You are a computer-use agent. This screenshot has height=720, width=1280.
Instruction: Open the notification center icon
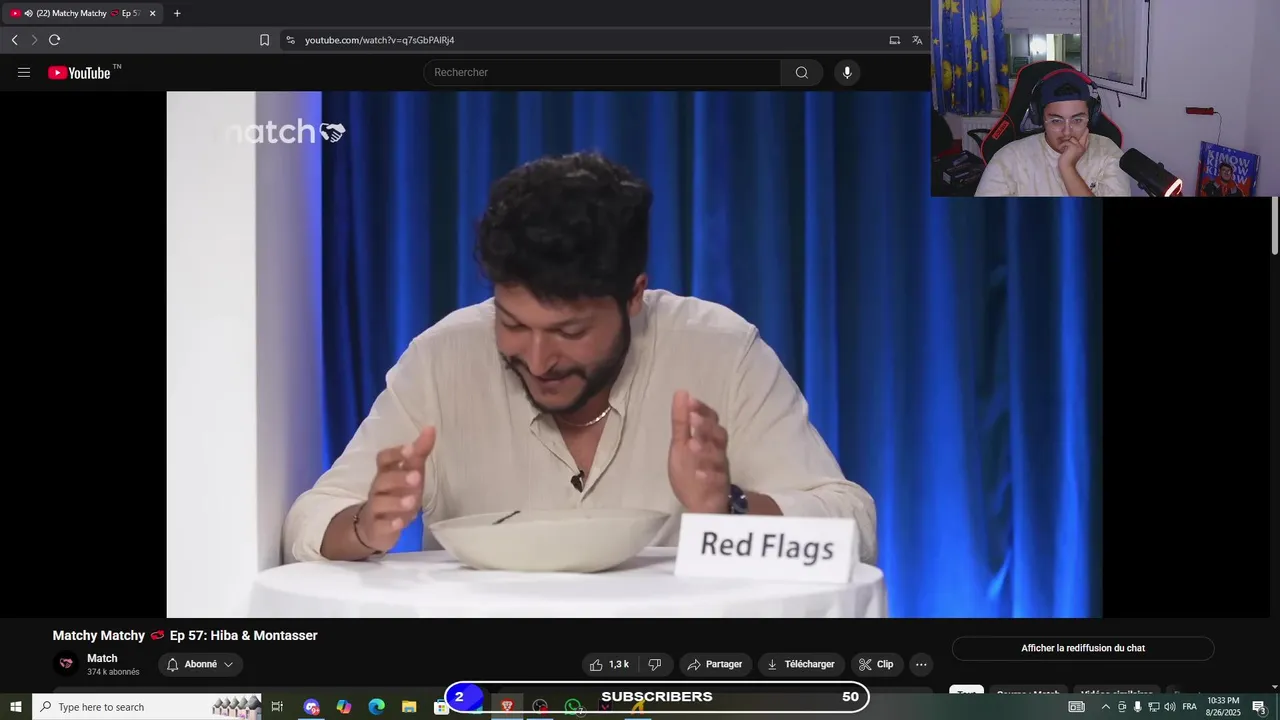pyautogui.click(x=1259, y=707)
